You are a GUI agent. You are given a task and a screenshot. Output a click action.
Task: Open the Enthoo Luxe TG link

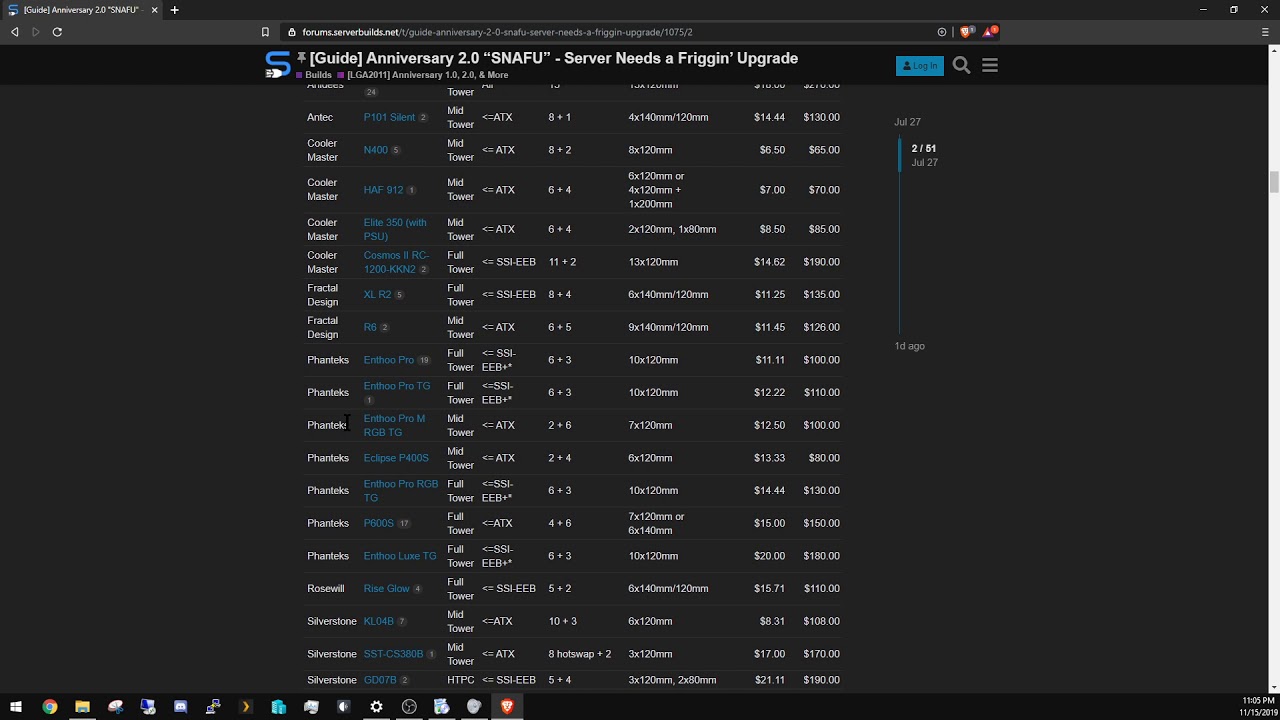400,556
